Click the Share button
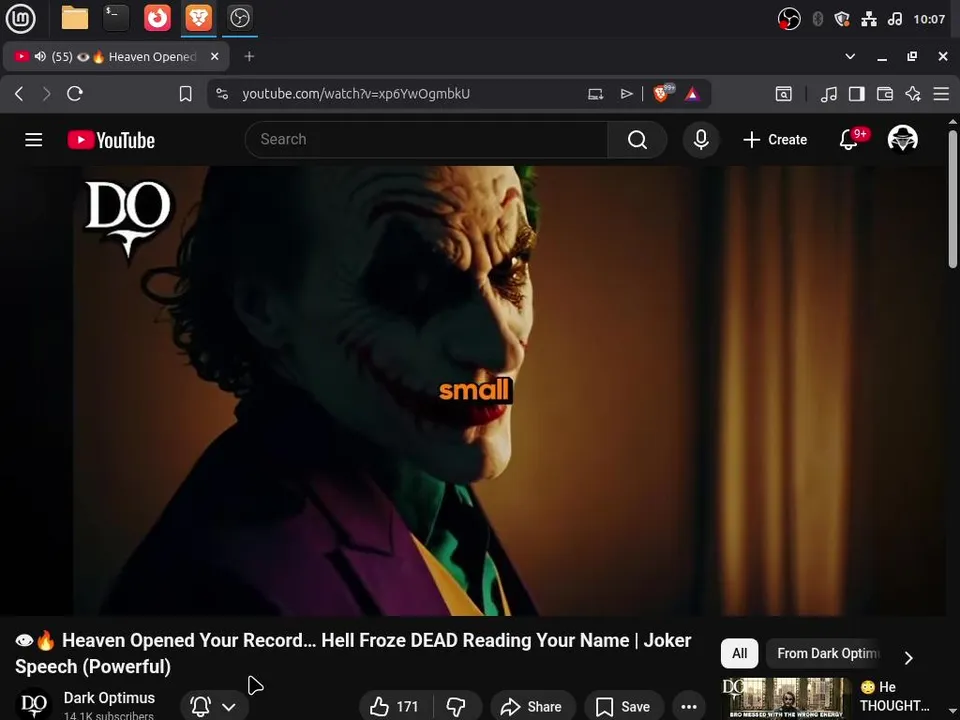The width and height of the screenshot is (960, 720). click(531, 707)
